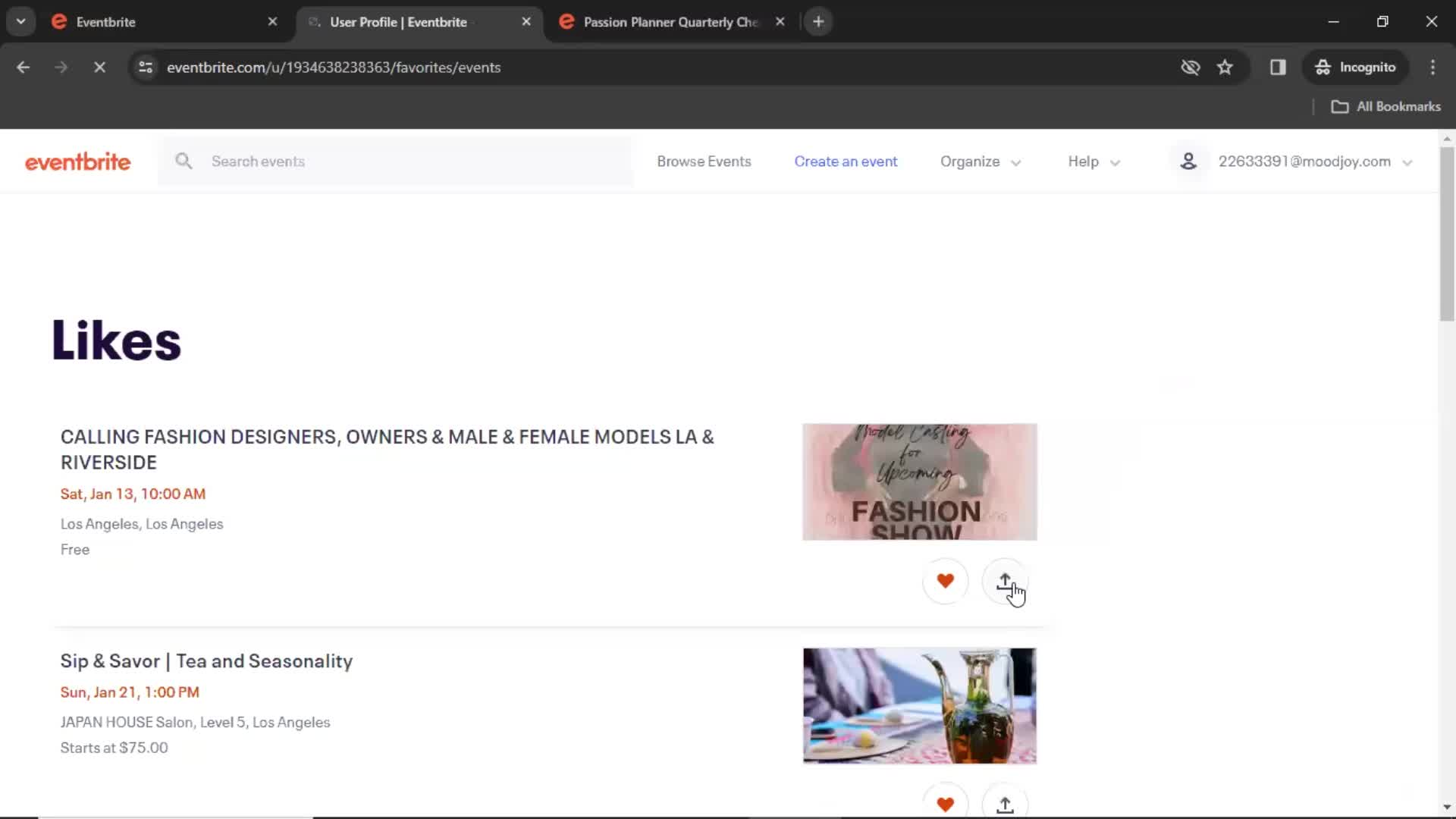Viewport: 1456px width, 819px height.
Task: Click the favorites/star icon in browser toolbar
Action: [x=1225, y=67]
